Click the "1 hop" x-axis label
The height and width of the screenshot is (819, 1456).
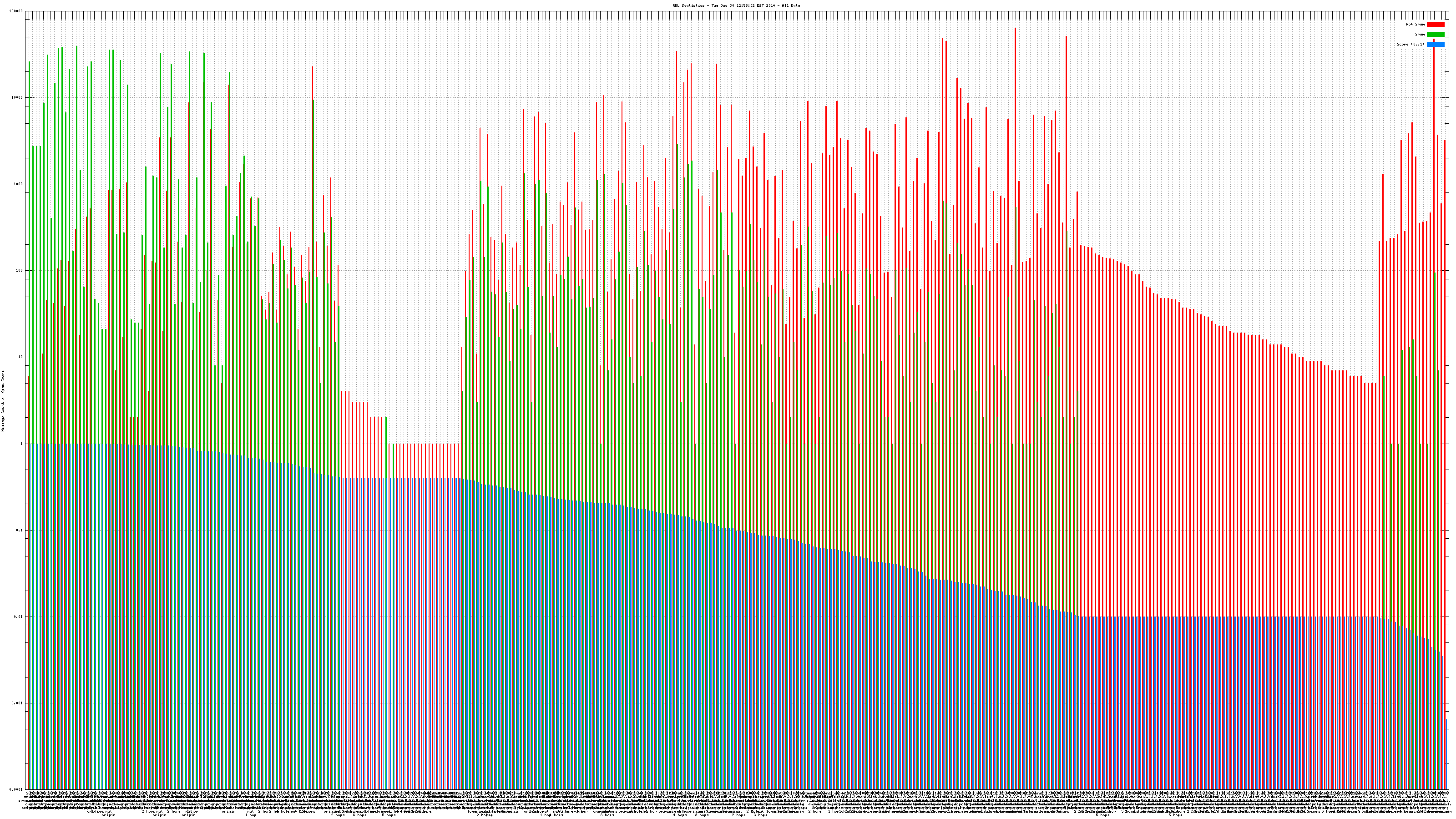(x=250, y=815)
